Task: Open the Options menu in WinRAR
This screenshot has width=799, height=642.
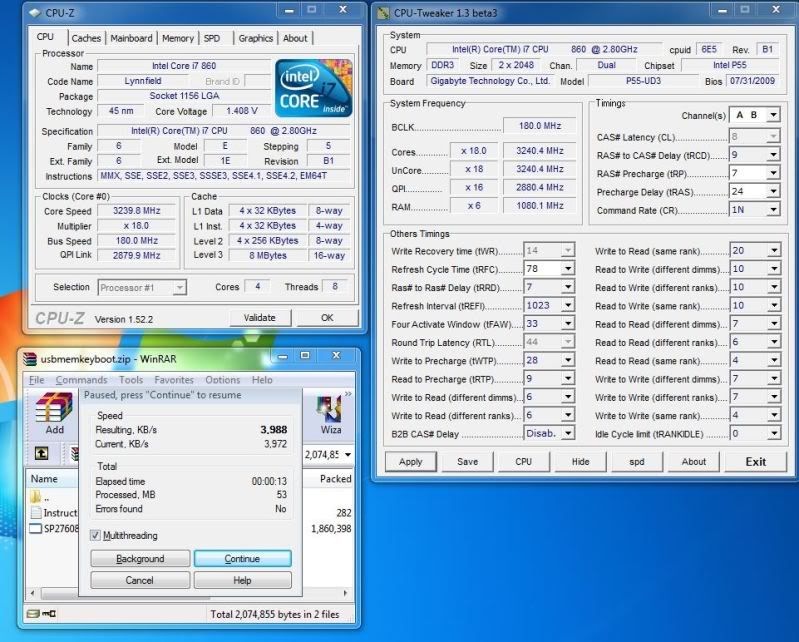Action: click(x=223, y=380)
